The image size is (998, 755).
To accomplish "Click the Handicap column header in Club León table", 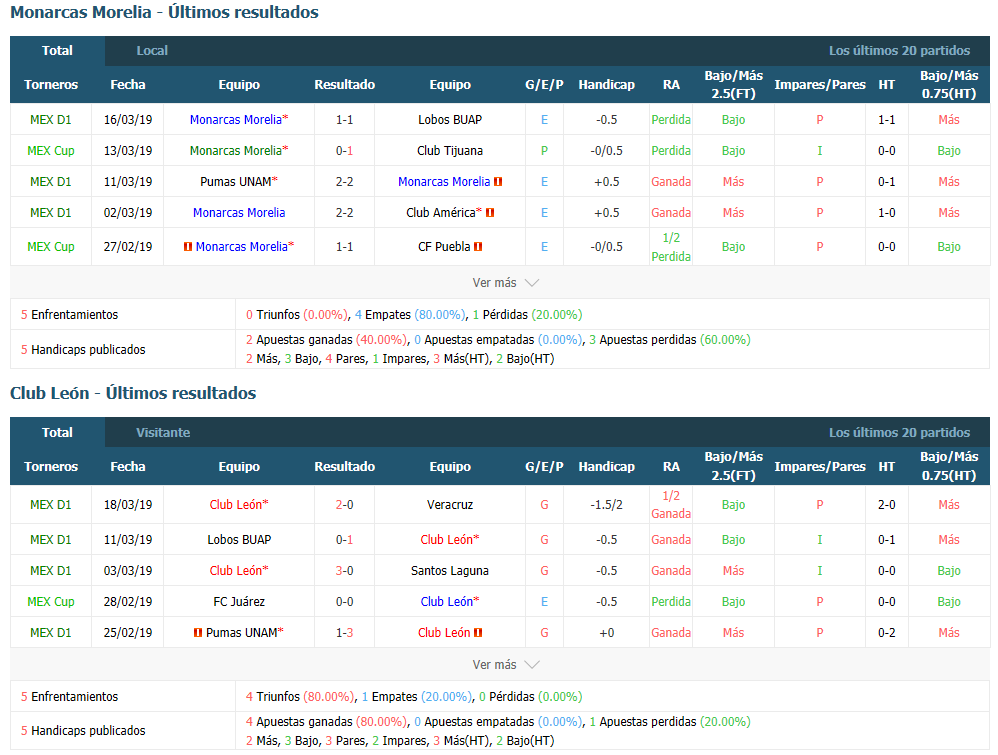I will [607, 467].
